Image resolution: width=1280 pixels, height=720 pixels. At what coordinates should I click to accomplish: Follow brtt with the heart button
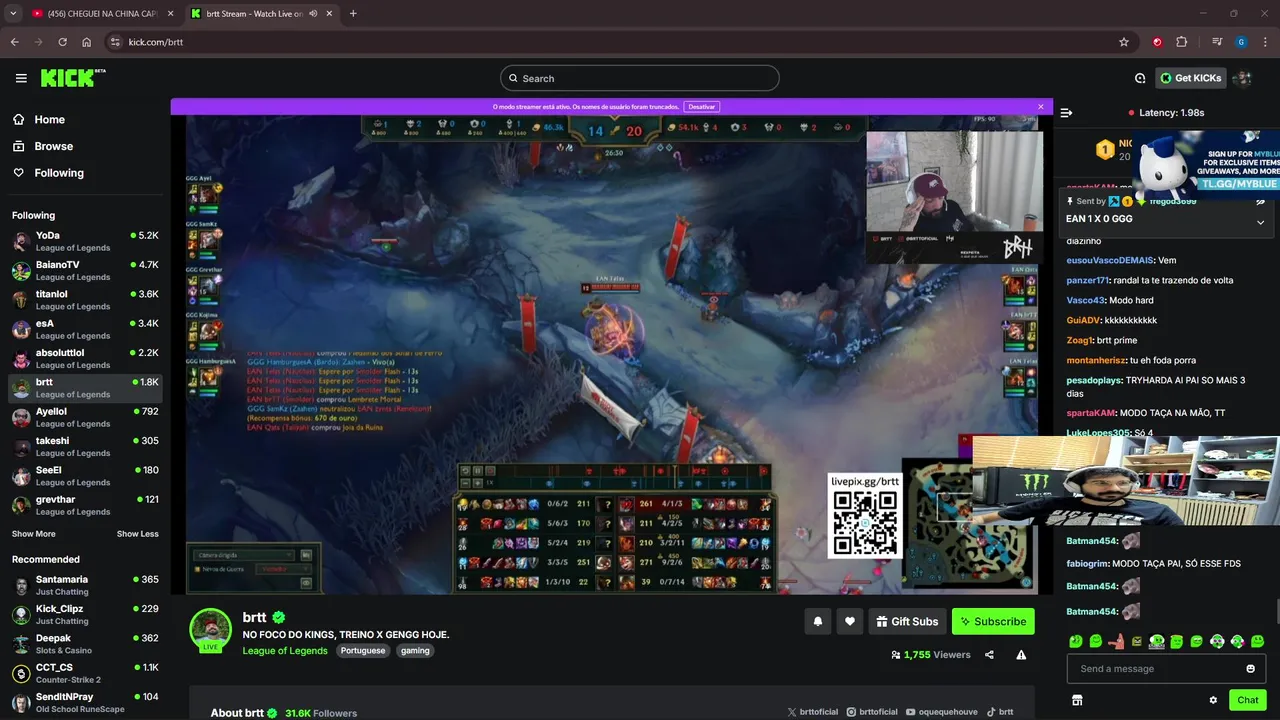click(850, 621)
